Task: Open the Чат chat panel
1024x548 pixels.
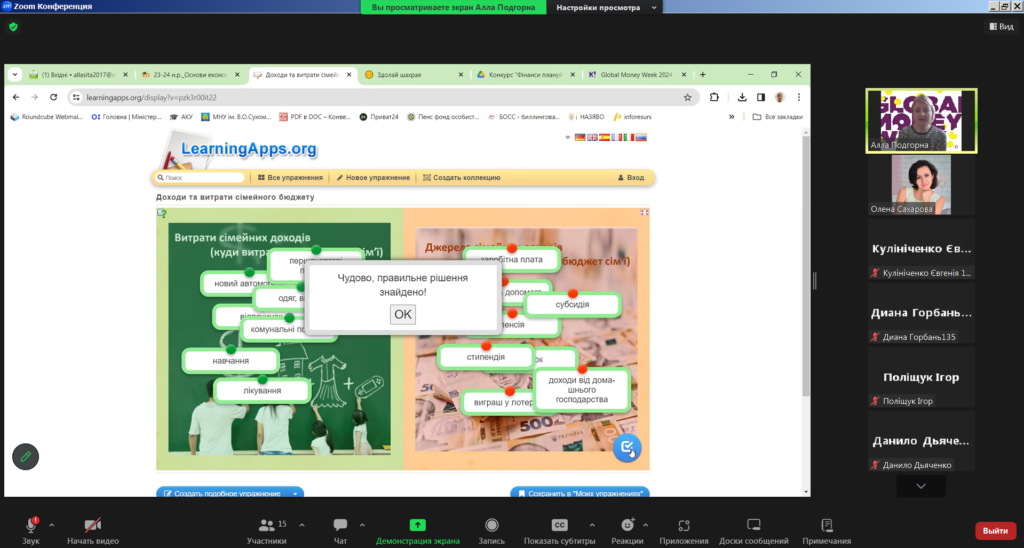Action: coord(340,530)
